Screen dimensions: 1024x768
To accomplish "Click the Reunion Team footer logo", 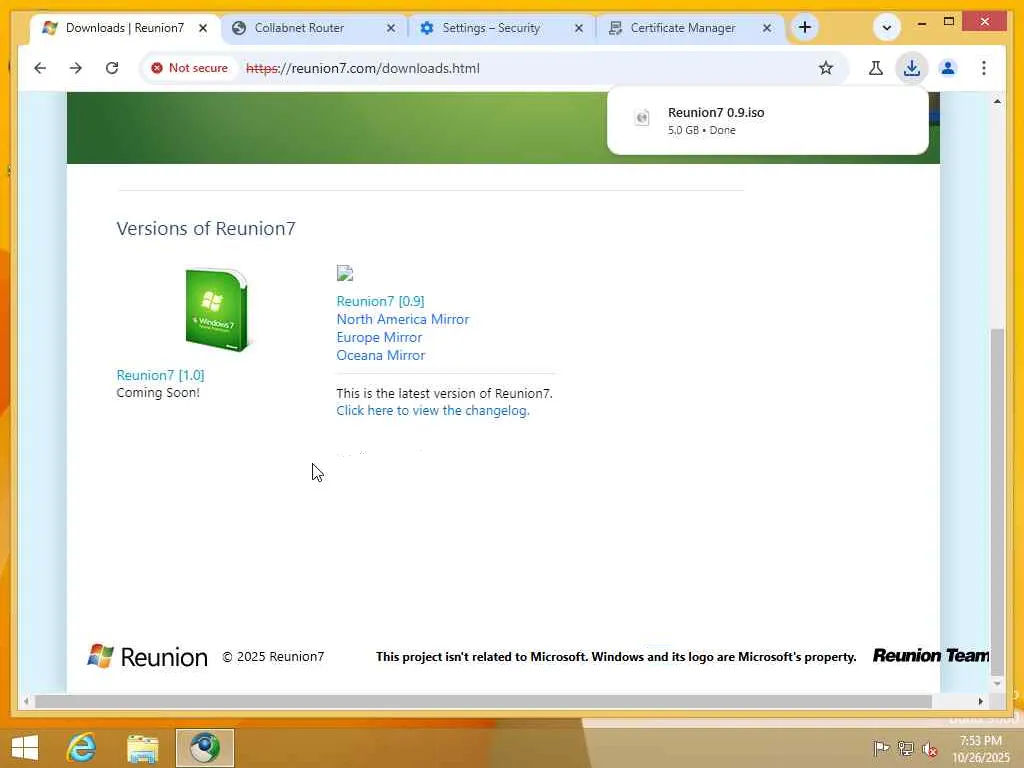I will pos(931,656).
